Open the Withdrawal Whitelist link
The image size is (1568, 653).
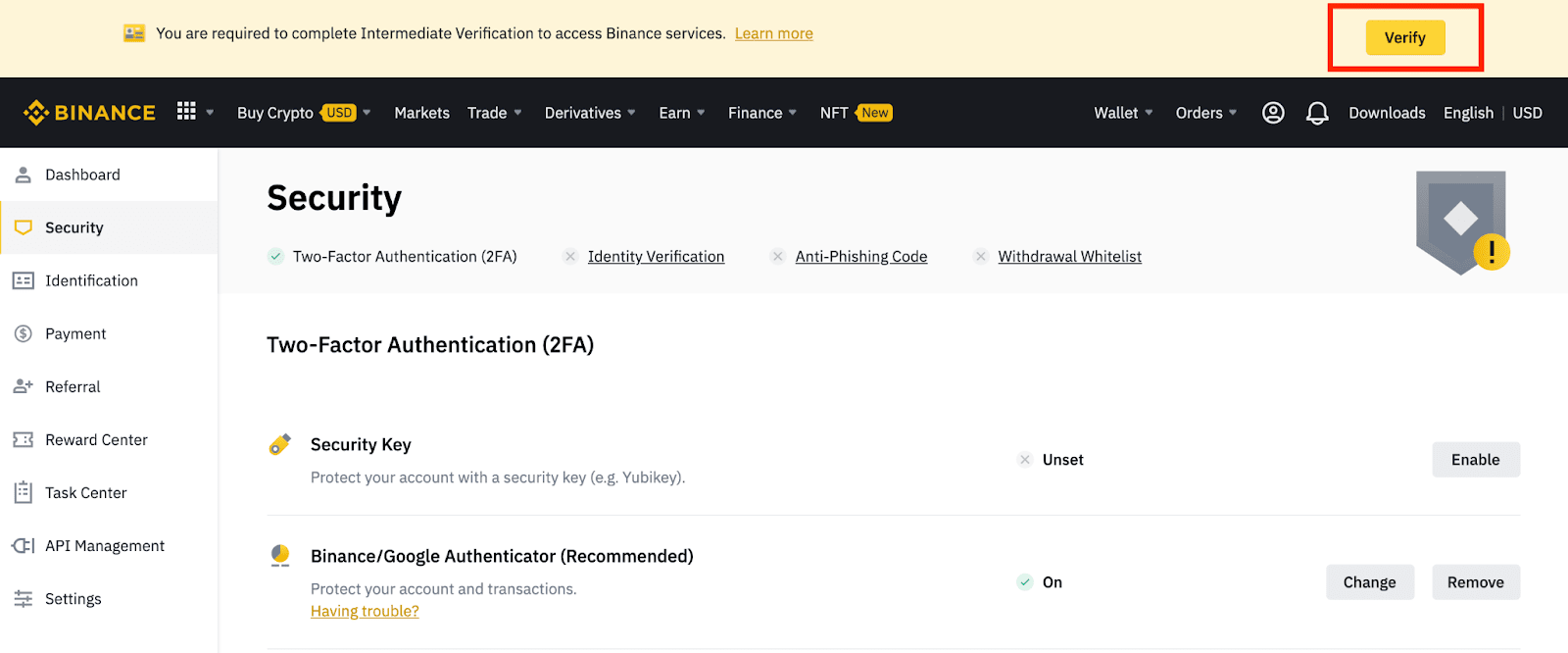pos(1070,256)
